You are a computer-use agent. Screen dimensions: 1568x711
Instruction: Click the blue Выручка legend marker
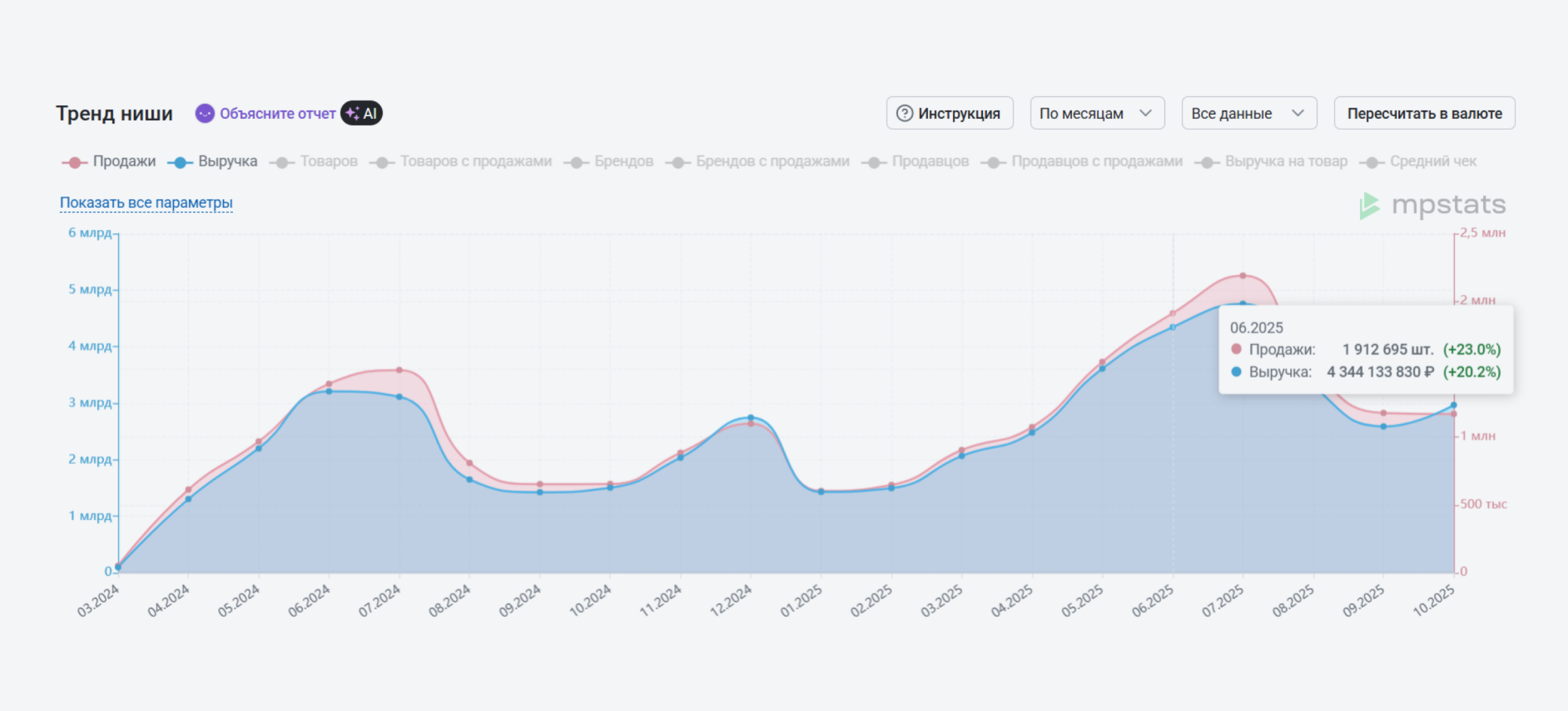coord(180,162)
